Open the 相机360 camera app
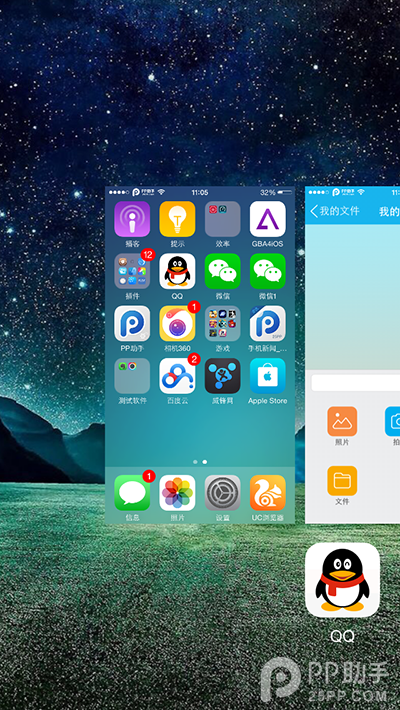Viewport: 400px width, 710px height. 177,323
